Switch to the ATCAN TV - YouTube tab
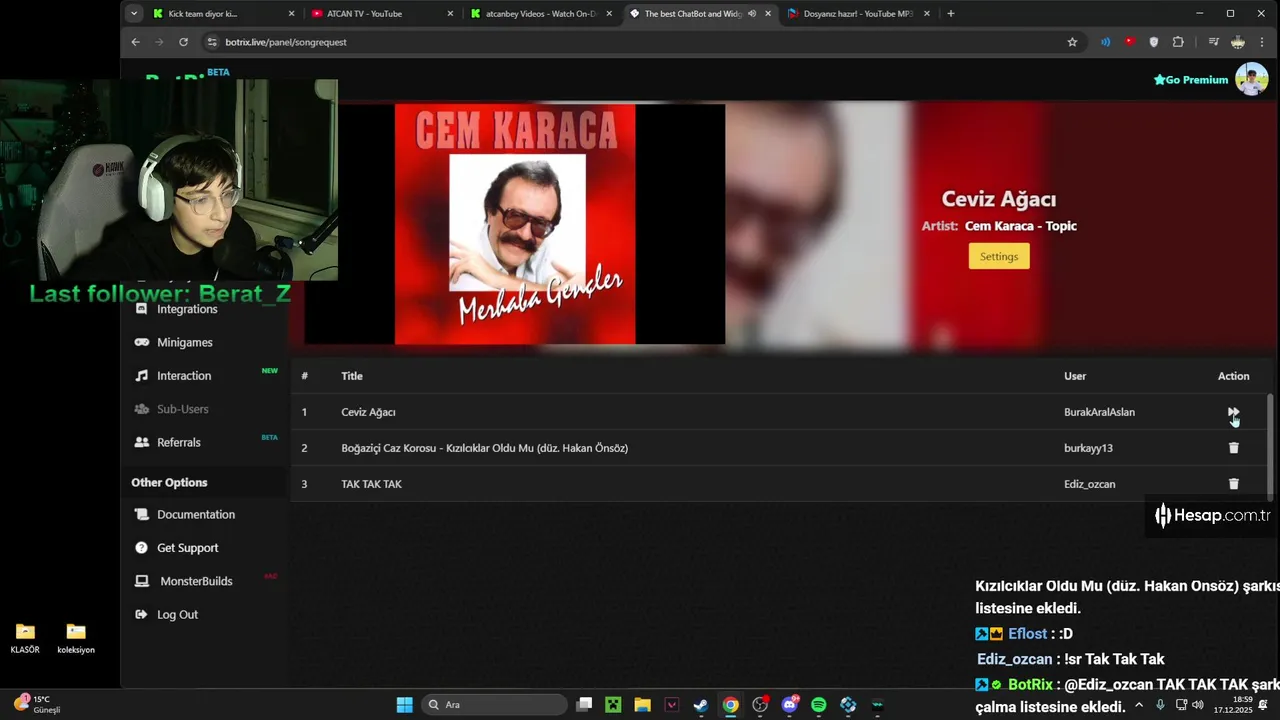This screenshot has height=720, width=1280. coord(382,14)
